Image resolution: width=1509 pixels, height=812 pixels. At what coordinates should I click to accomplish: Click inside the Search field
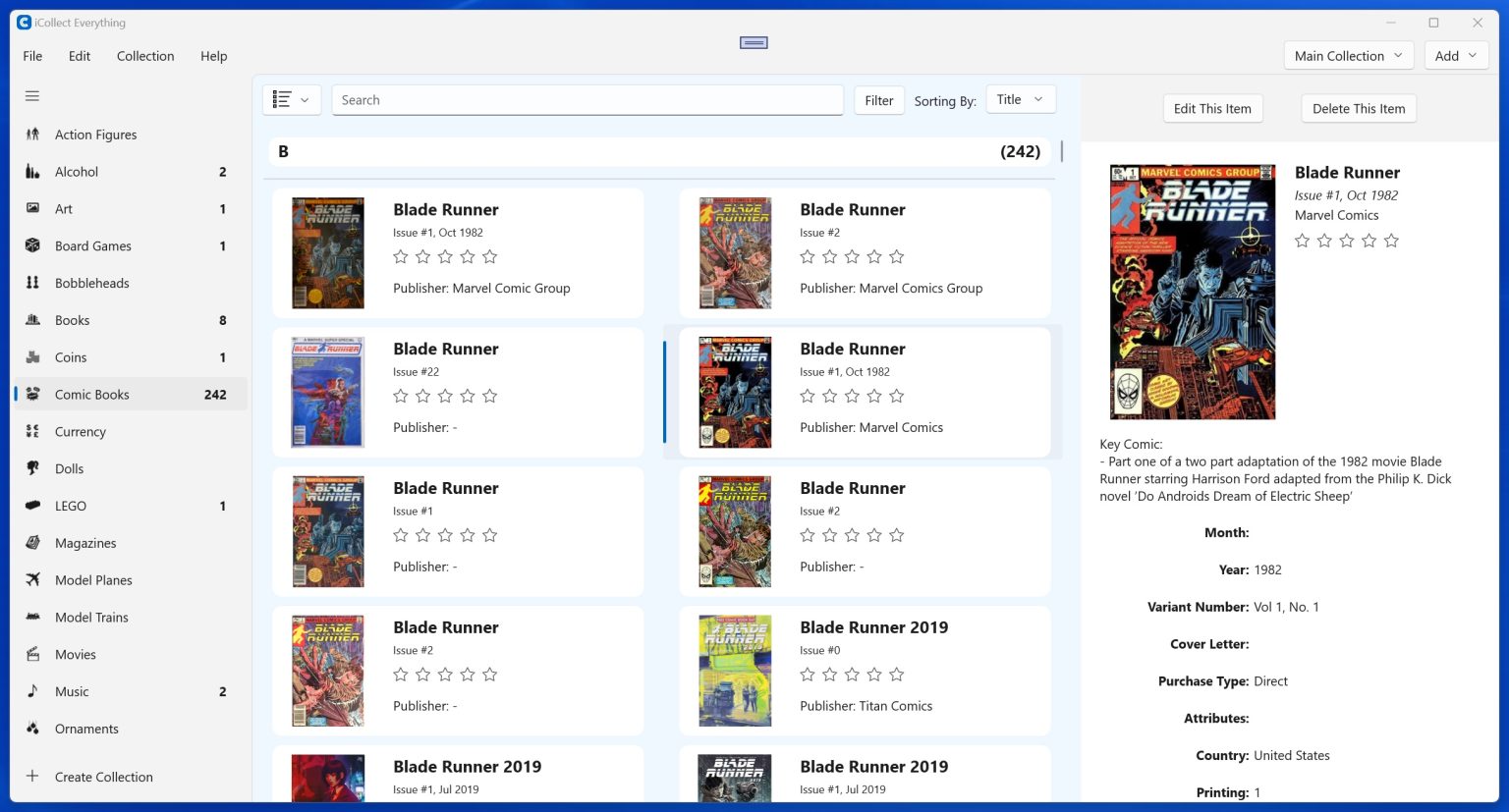coord(587,99)
